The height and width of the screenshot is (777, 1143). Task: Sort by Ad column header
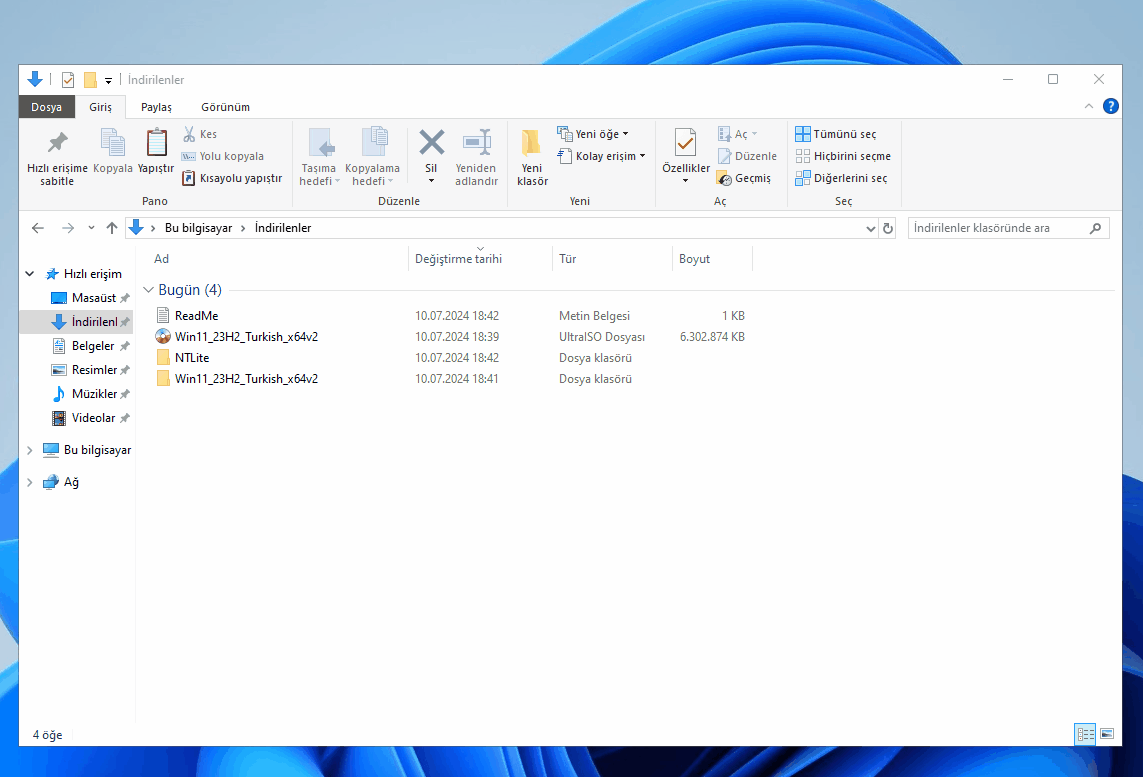click(278, 259)
